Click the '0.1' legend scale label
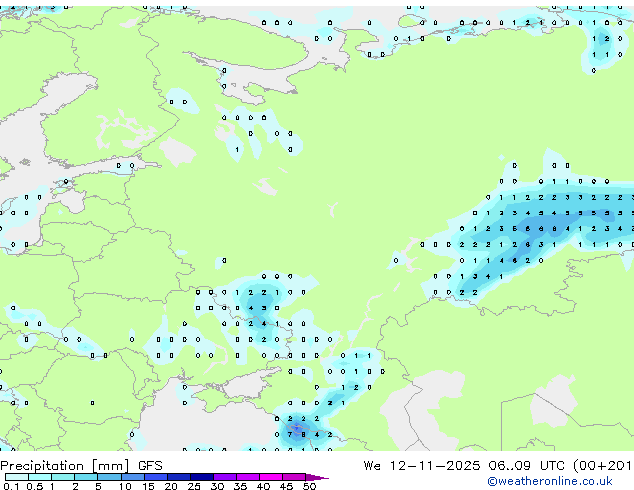The height and width of the screenshot is (490, 634). coord(11,486)
